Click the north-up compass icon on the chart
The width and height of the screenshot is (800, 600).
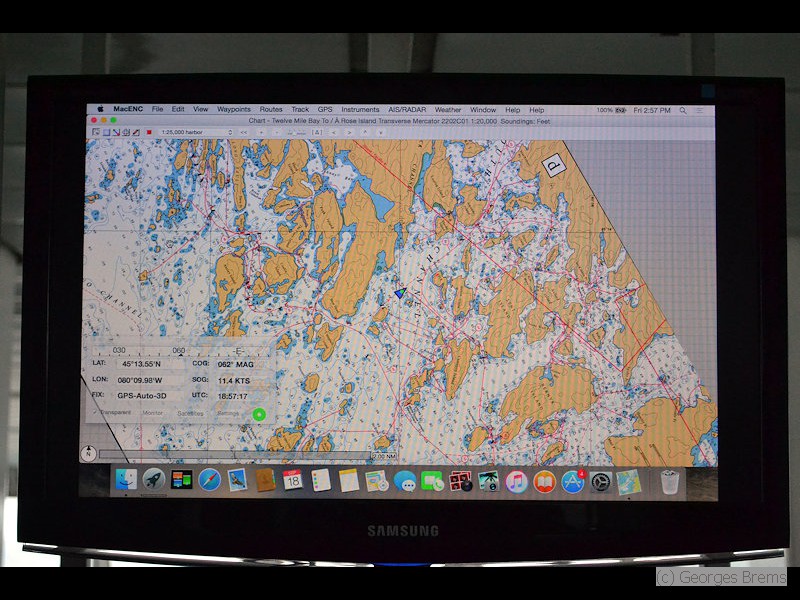pyautogui.click(x=89, y=453)
